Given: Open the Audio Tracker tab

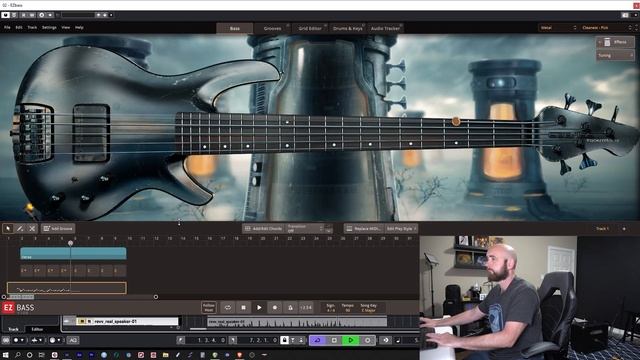Looking at the screenshot, I should click(385, 28).
